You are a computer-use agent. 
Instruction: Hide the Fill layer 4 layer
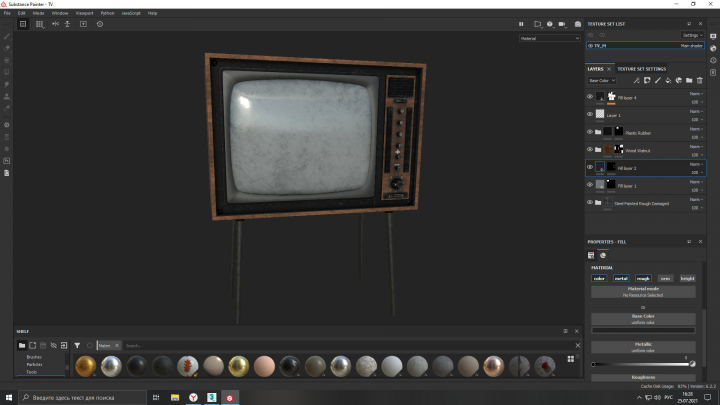click(x=590, y=97)
